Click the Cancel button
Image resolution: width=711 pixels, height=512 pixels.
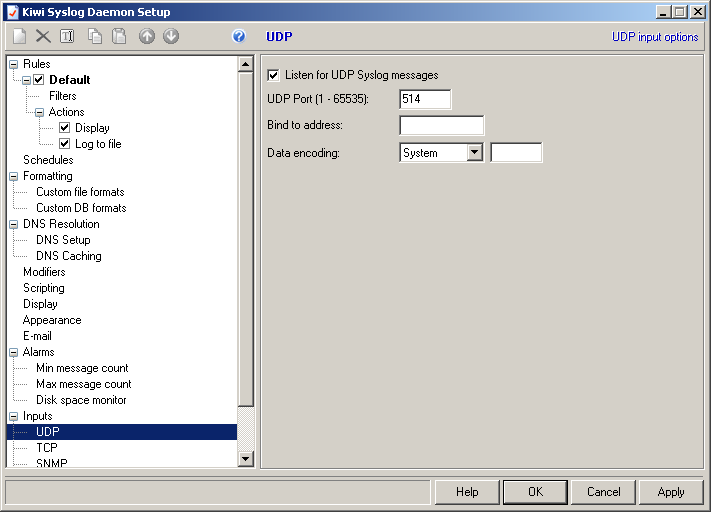[x=603, y=492]
